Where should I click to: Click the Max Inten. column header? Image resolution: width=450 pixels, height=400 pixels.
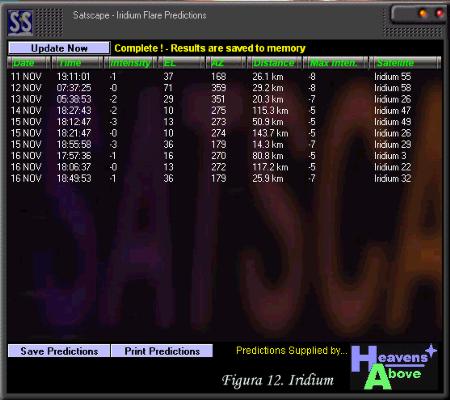tap(336, 63)
